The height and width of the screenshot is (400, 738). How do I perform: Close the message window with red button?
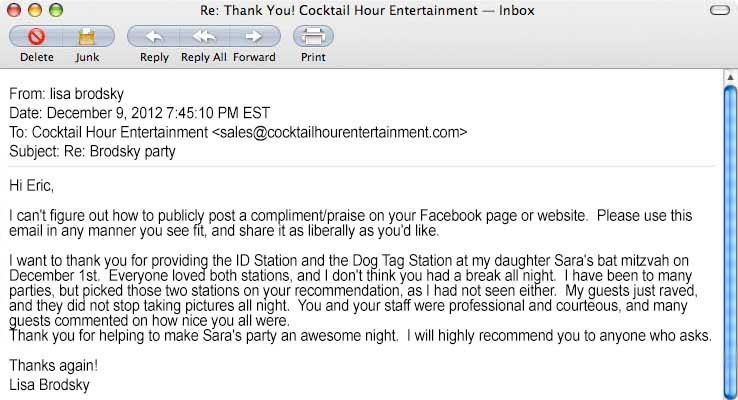pyautogui.click(x=13, y=11)
